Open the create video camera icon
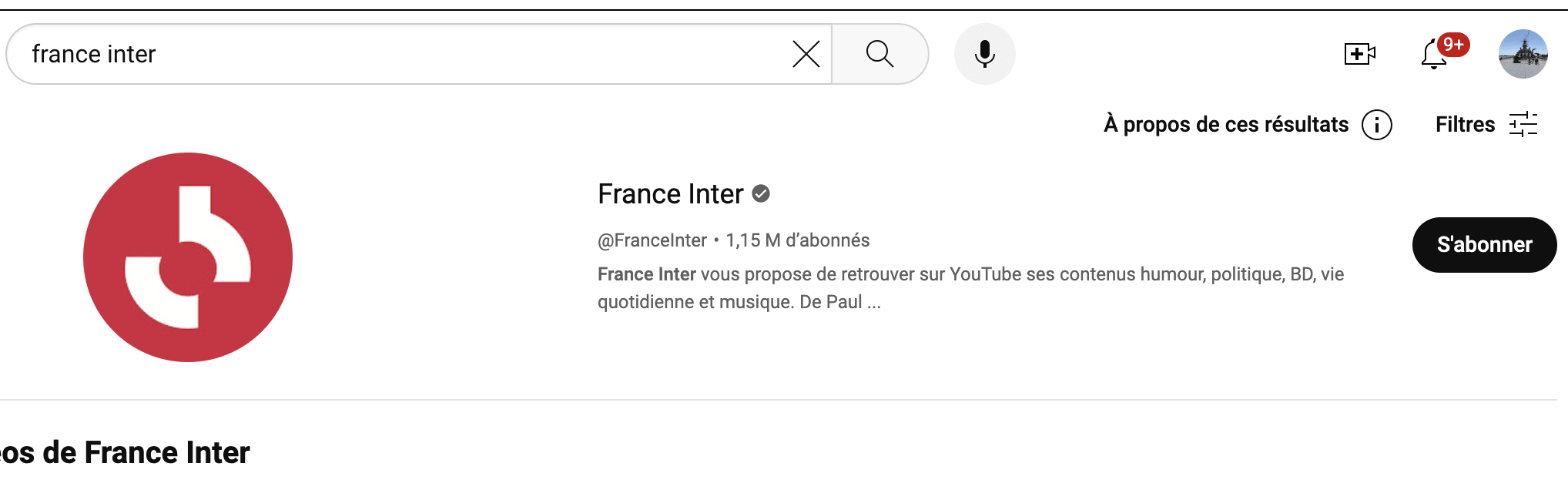 (x=1359, y=54)
